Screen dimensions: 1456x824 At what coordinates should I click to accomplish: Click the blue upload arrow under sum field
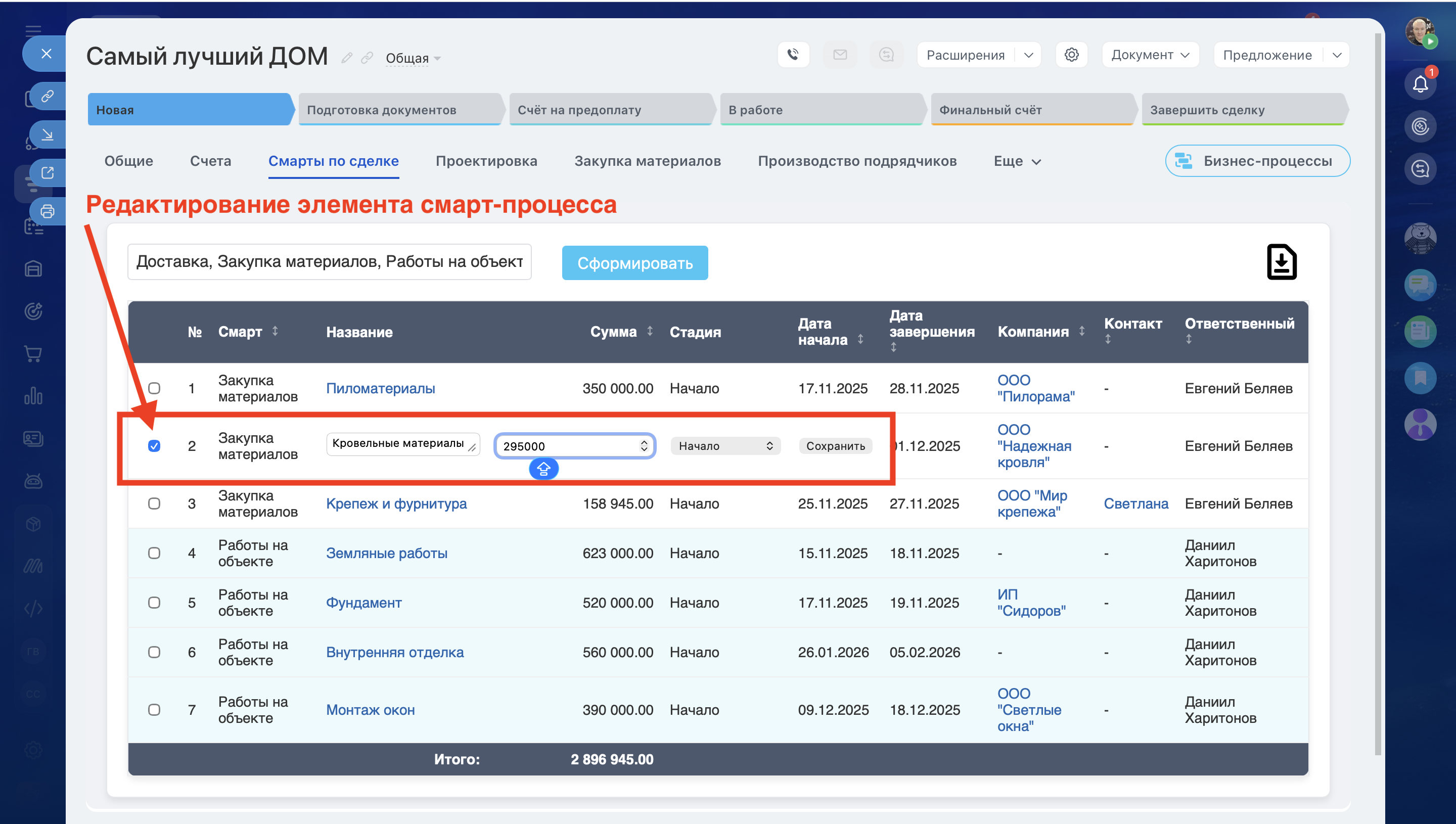click(x=543, y=469)
